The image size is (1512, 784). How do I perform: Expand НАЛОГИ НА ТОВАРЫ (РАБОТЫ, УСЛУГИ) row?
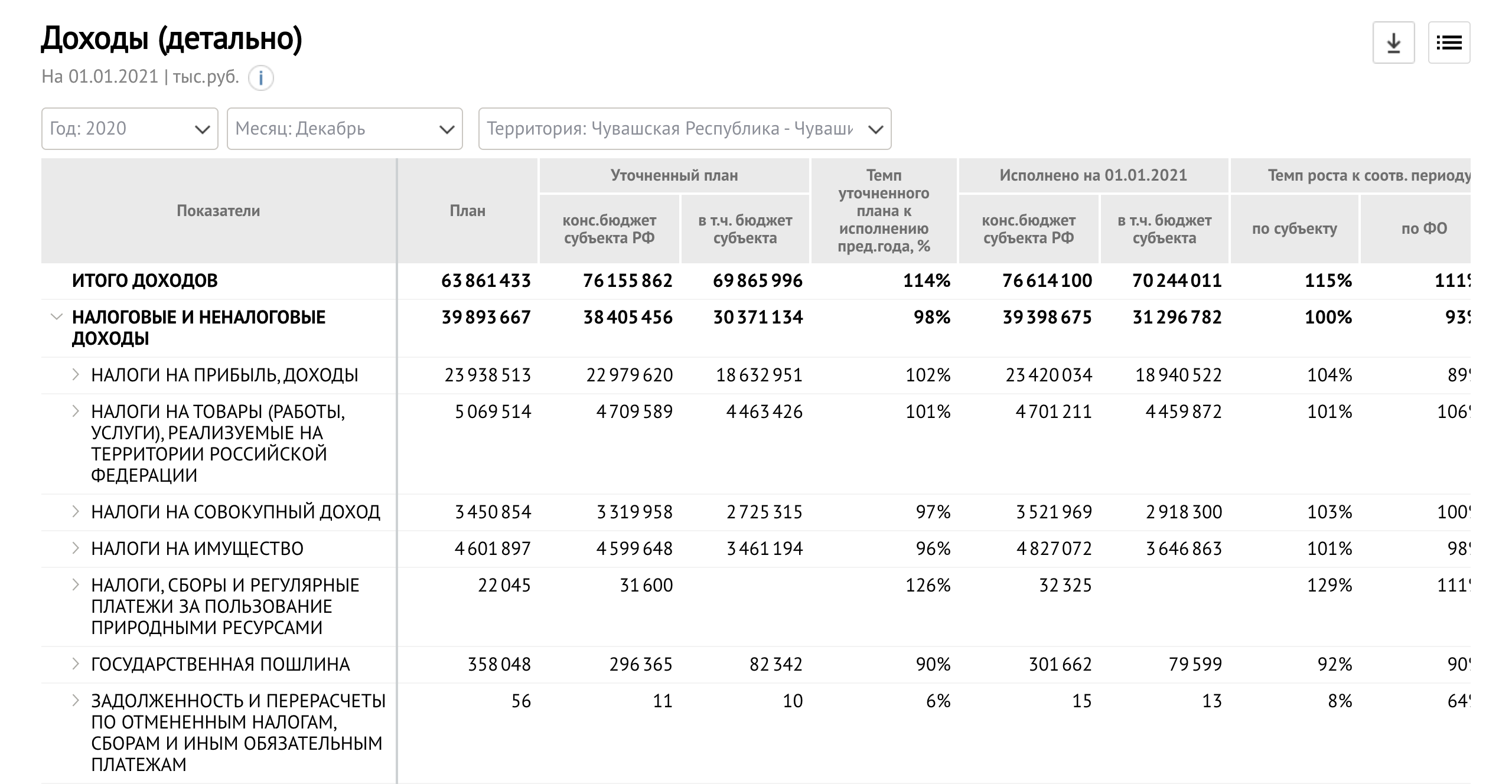76,411
